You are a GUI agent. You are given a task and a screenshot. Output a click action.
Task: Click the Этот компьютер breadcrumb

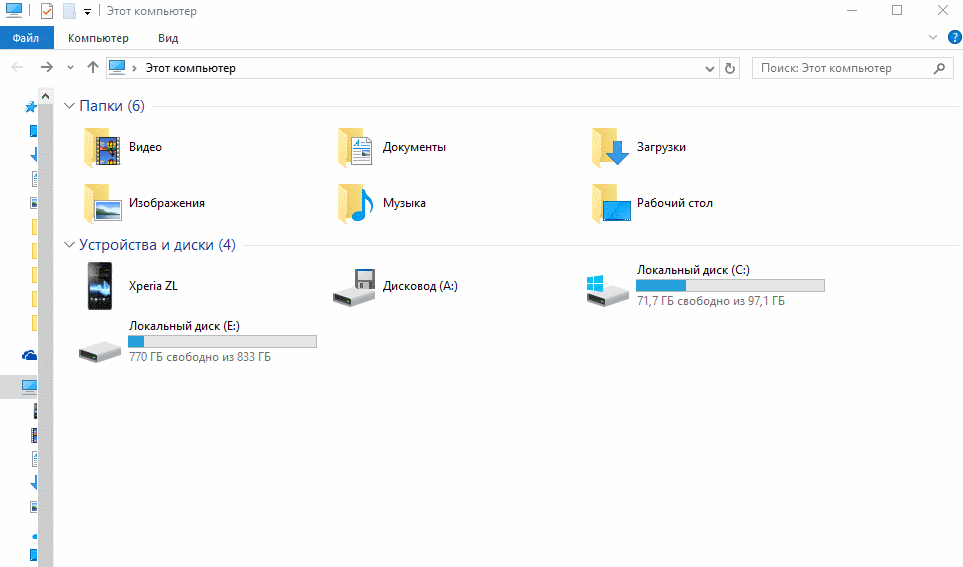(x=190, y=68)
